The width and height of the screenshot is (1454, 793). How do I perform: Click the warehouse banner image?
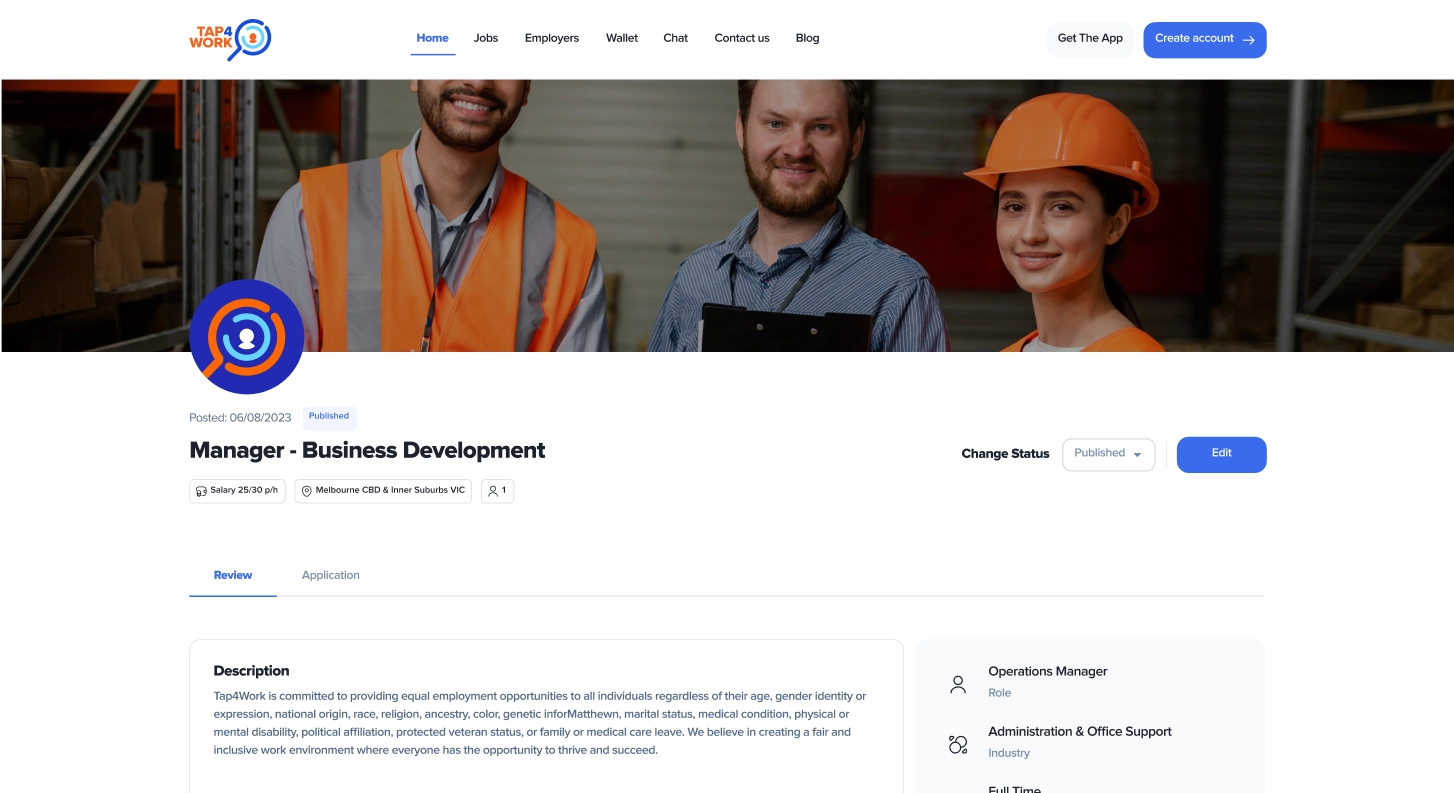[x=727, y=215]
